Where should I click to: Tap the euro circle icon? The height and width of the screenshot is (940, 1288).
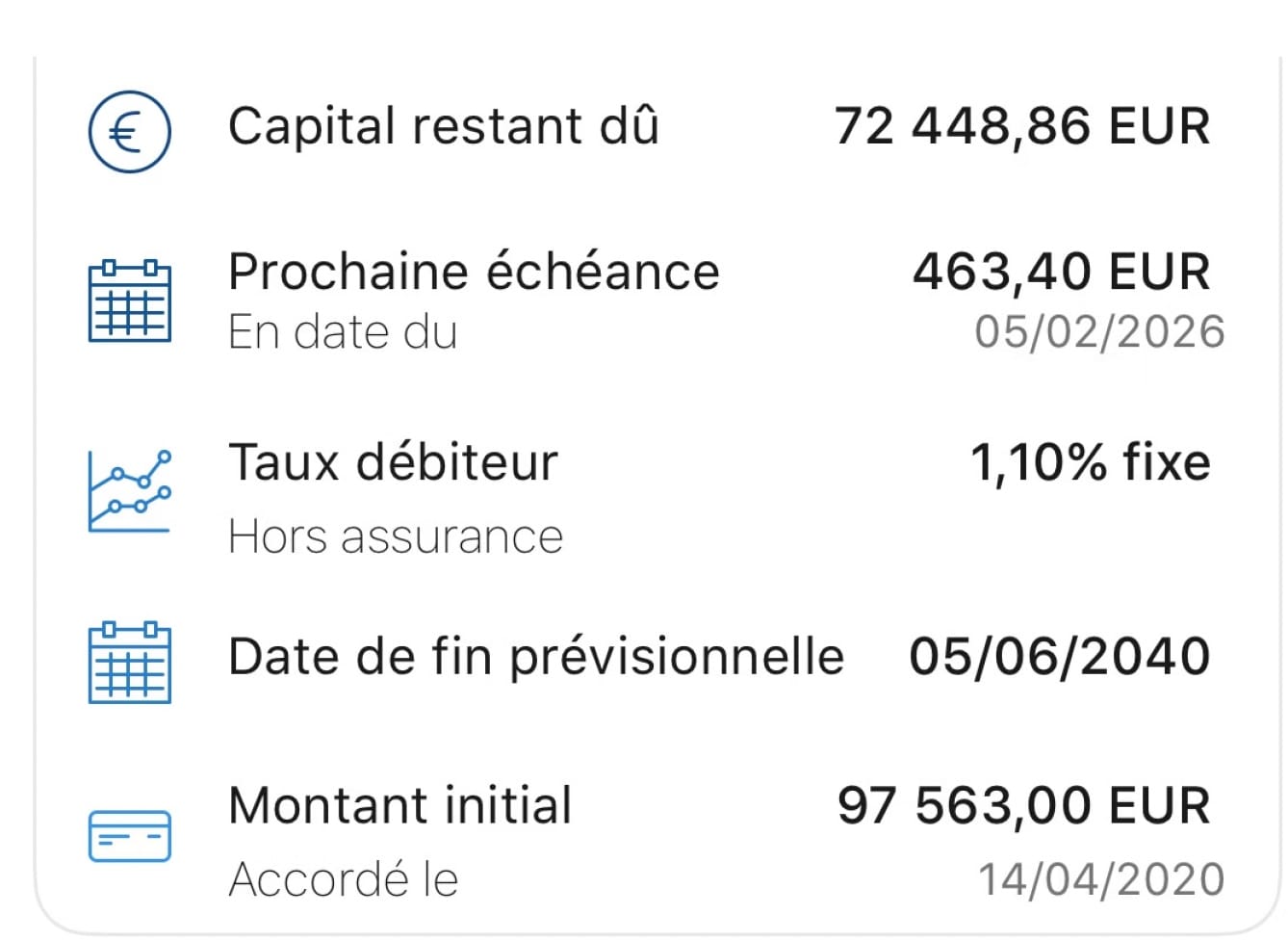point(130,131)
